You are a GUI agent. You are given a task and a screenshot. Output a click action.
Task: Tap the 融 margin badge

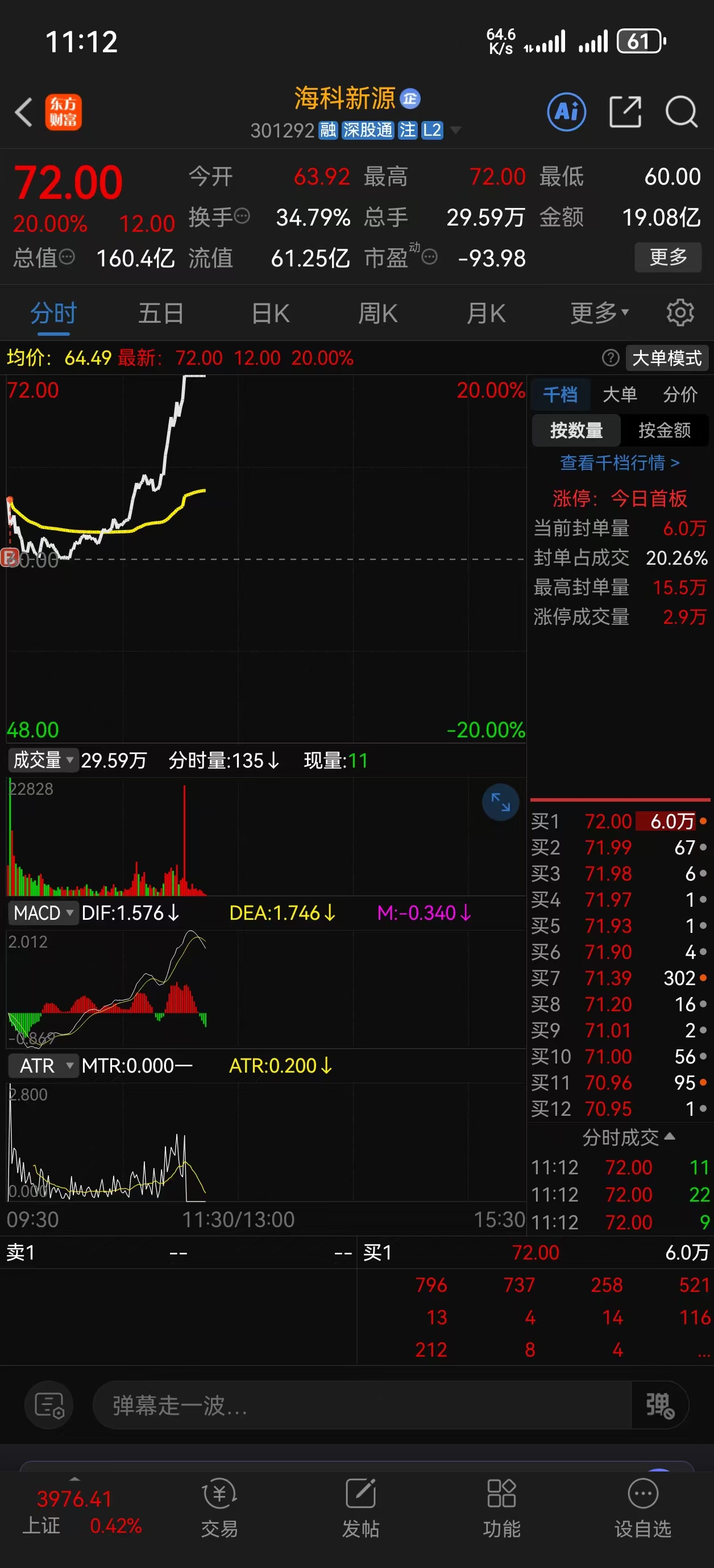coord(328,130)
